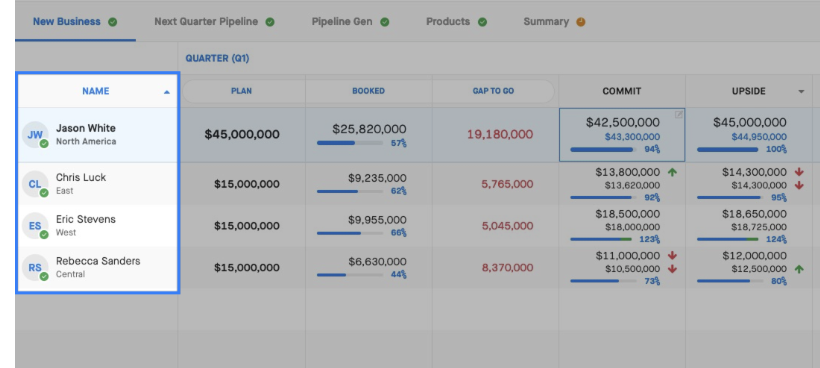The width and height of the screenshot is (820, 368).
Task: Select the Eric Stevens name
Action: click(x=86, y=219)
